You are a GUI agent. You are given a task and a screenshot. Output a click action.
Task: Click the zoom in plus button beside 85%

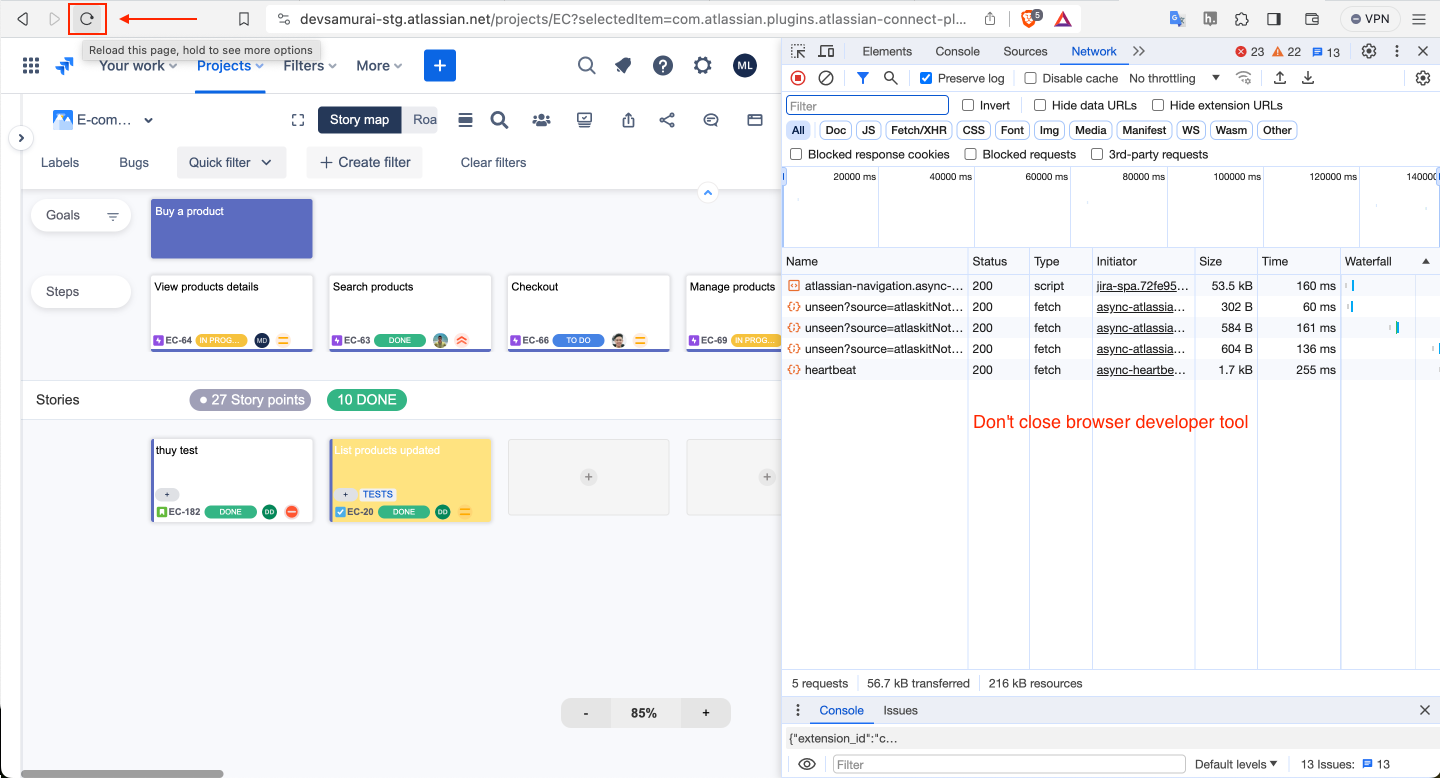[706, 713]
